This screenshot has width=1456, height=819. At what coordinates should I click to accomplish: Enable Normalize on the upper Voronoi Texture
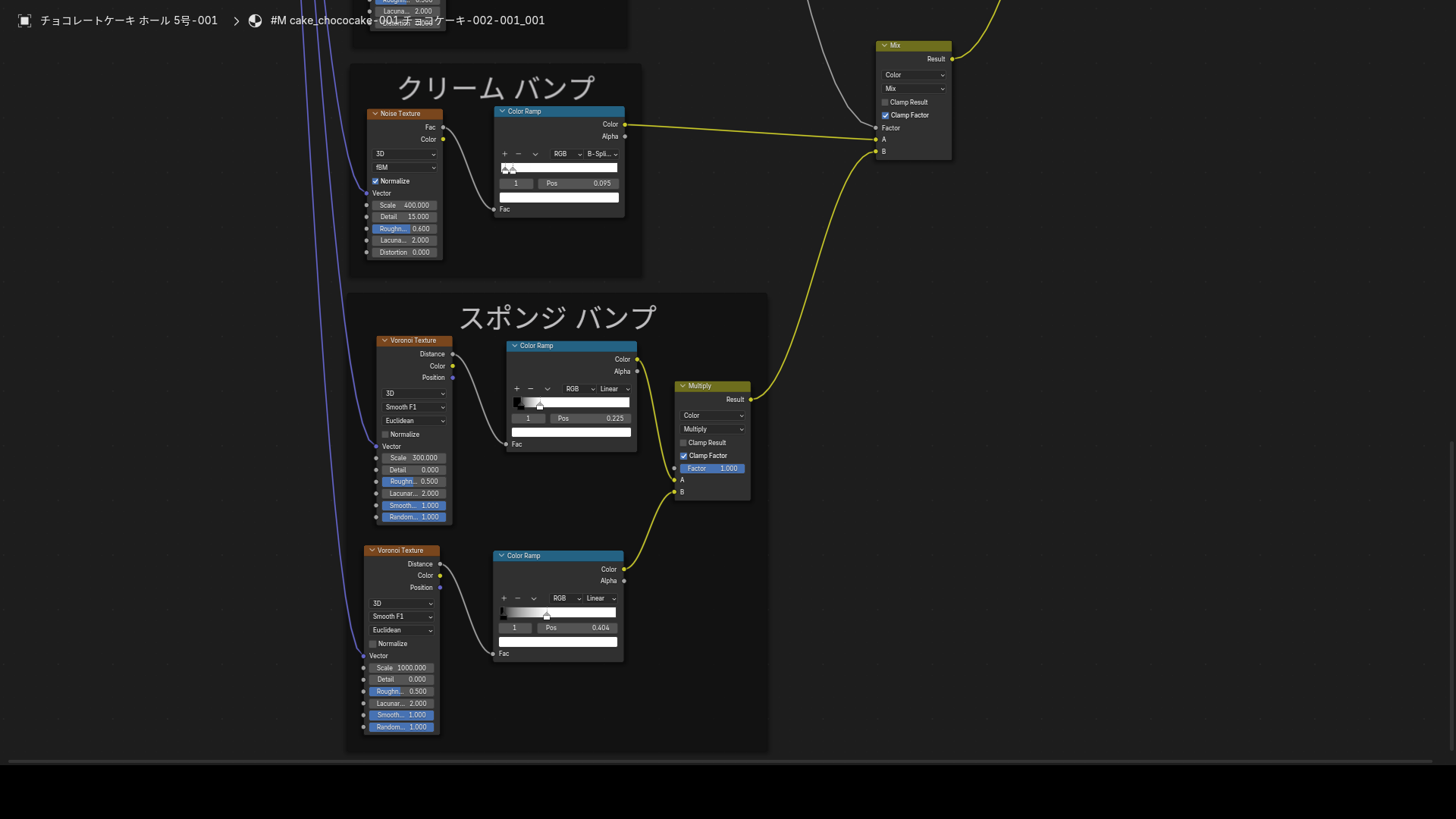(x=385, y=435)
